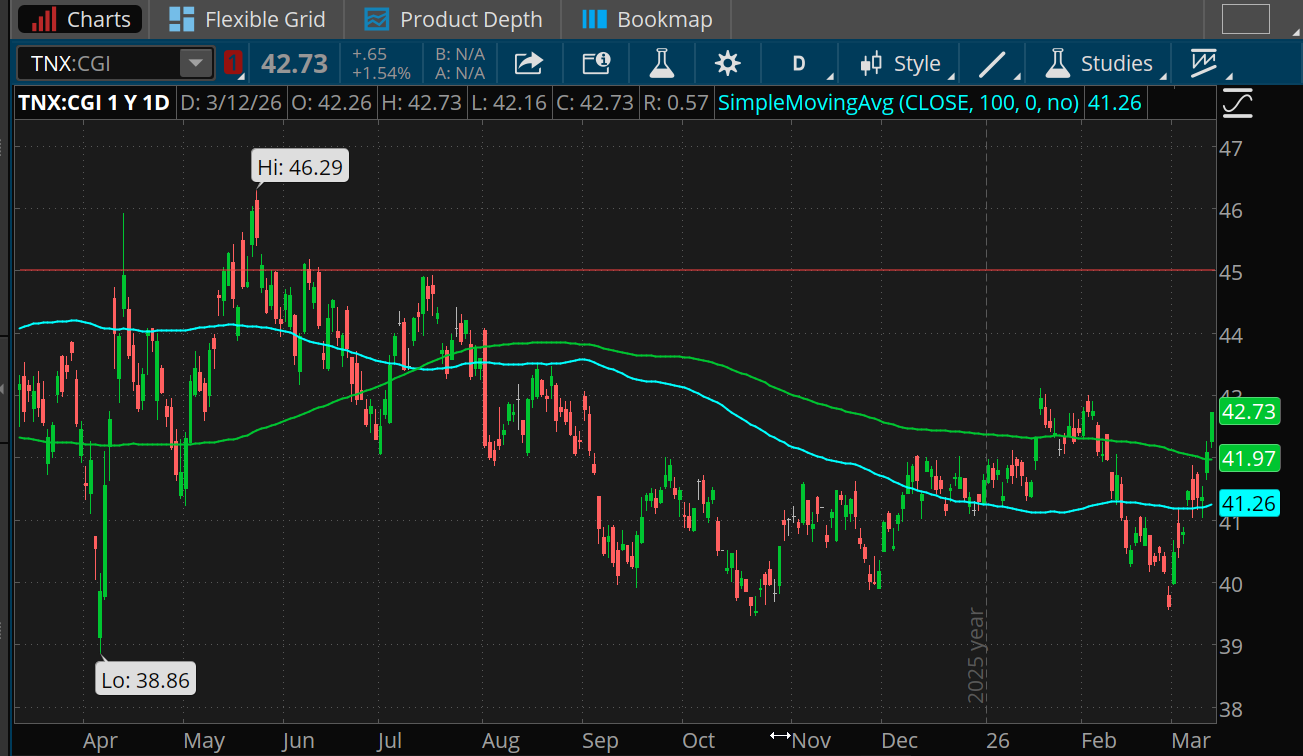The height and width of the screenshot is (756, 1303).
Task: Click the chart description info icon
Action: [596, 63]
